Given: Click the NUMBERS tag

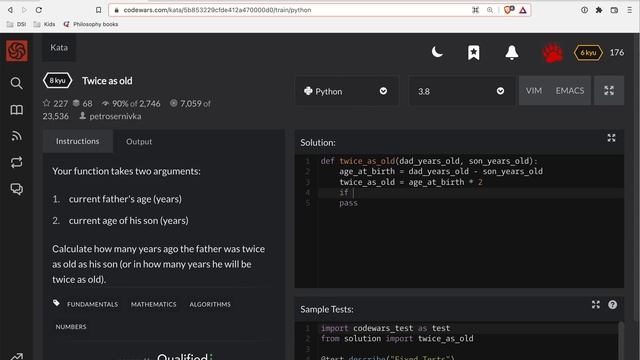Looking at the screenshot, I should pos(71,327).
